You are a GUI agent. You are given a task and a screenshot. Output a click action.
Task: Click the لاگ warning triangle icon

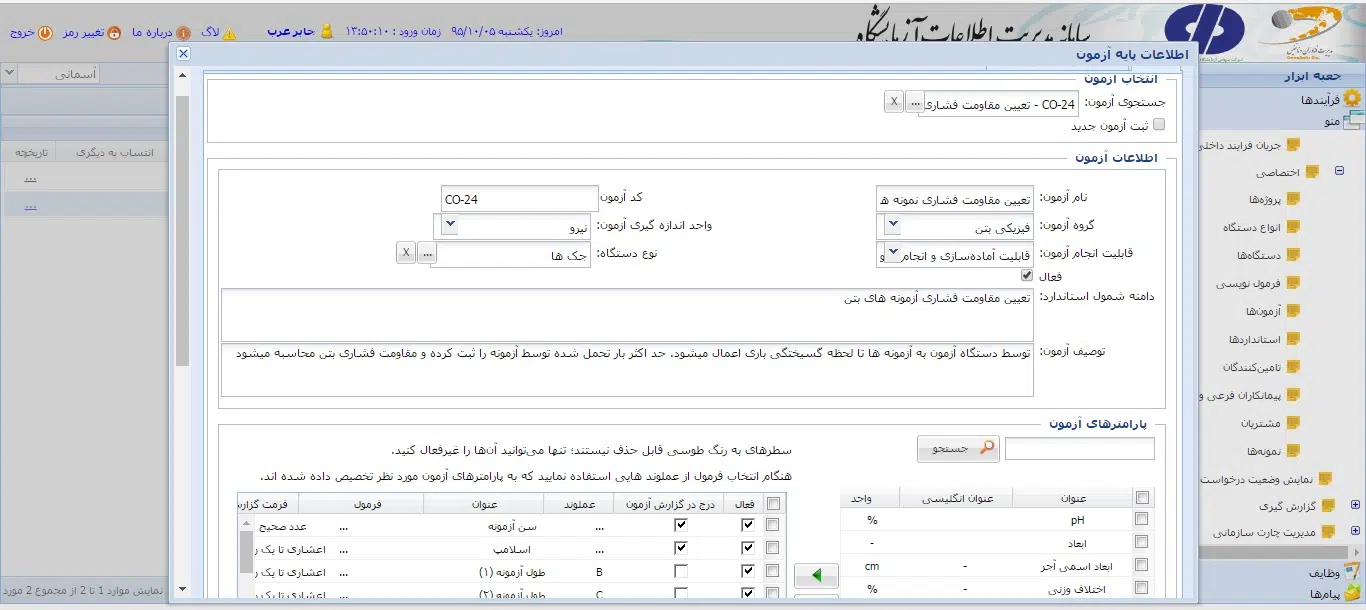pos(230,32)
